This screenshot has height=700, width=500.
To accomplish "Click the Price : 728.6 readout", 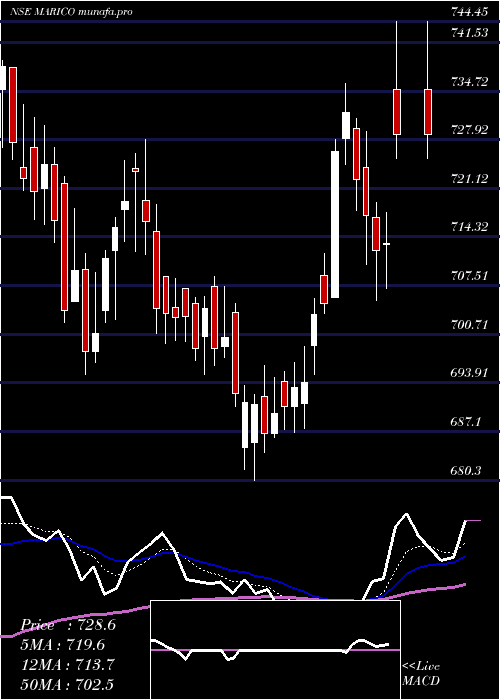I will tap(69, 625).
